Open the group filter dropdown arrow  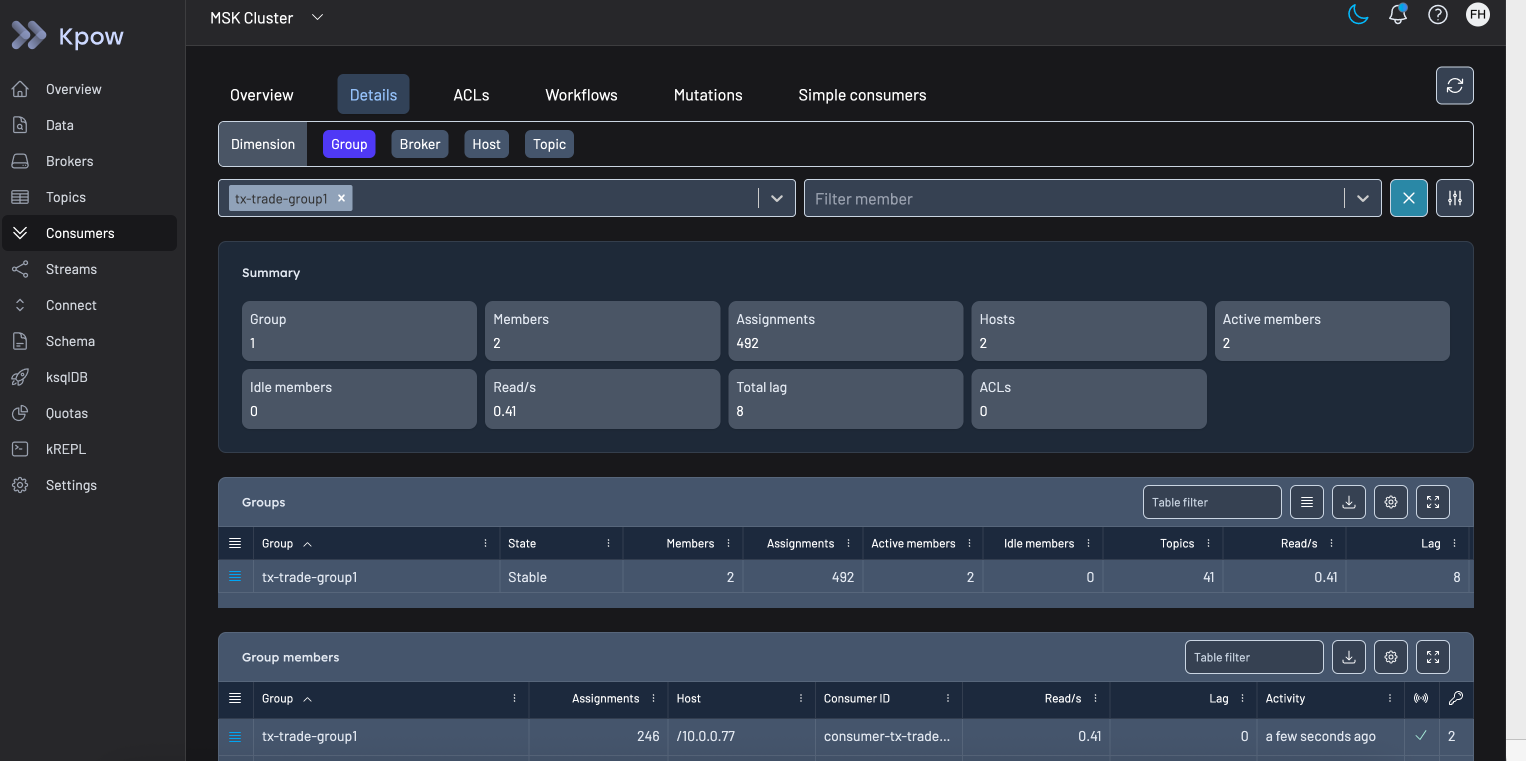tap(777, 198)
